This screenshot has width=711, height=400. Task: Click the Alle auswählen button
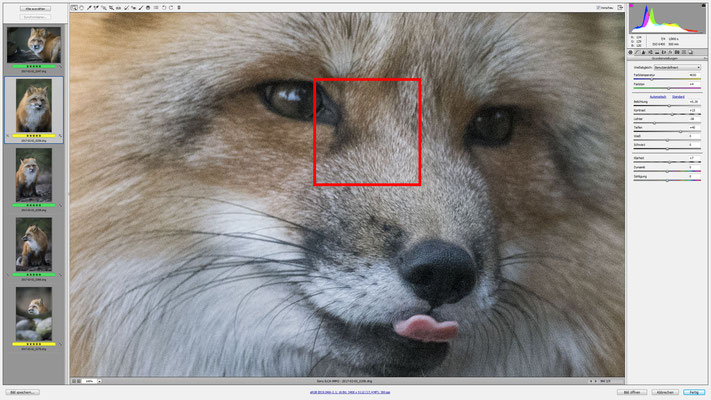35,9
